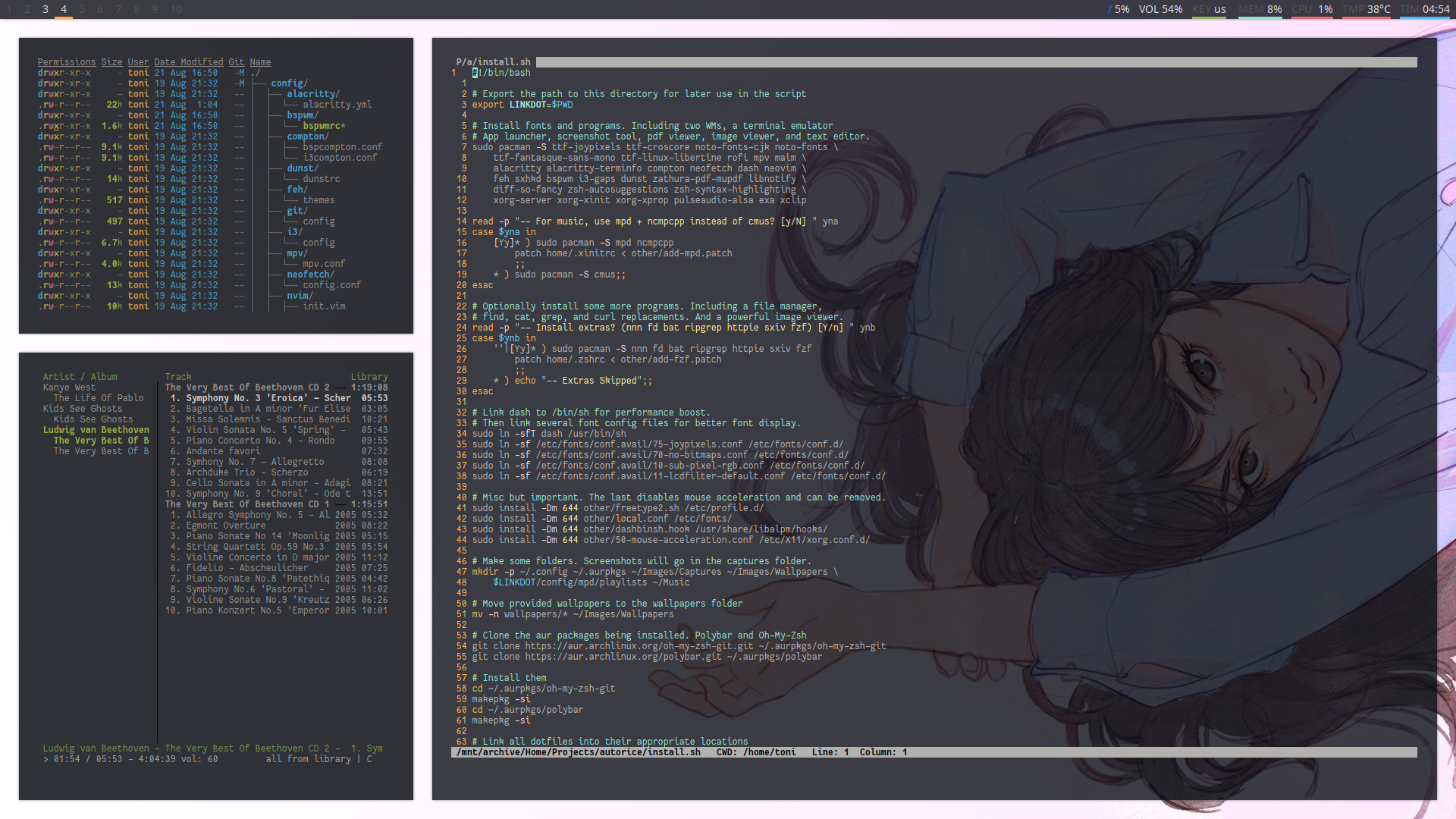Click the CPU 1% usage module
This screenshot has height=819, width=1456.
[x=1312, y=9]
